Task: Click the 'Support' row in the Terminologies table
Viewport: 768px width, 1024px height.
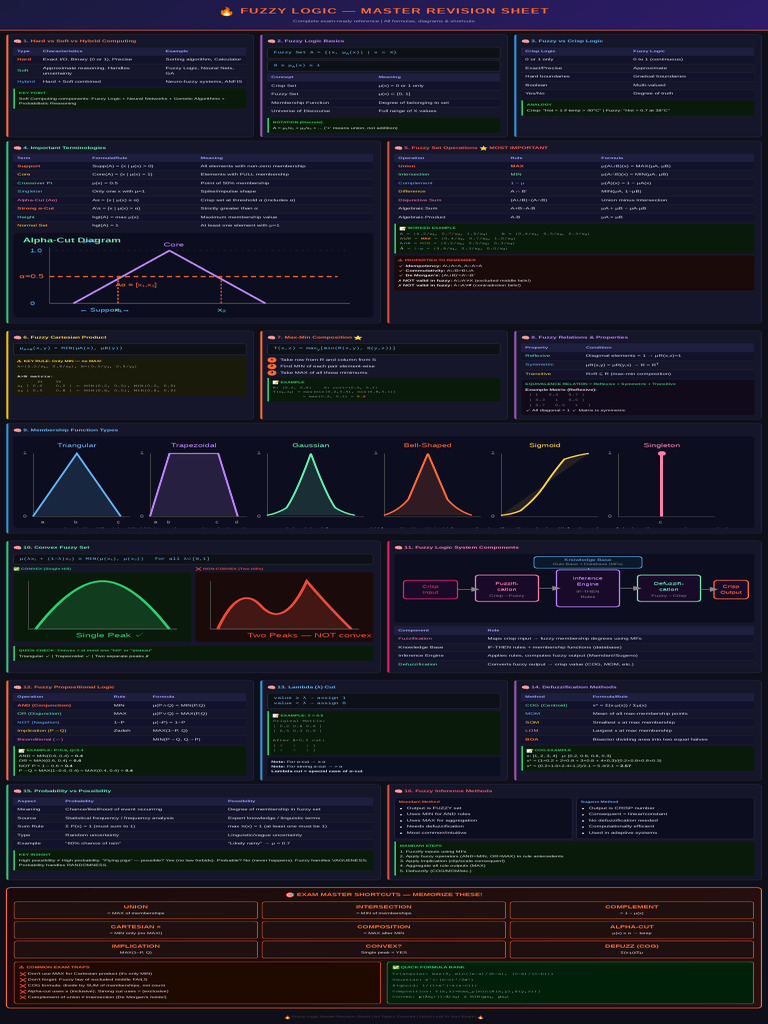Action: (193, 166)
